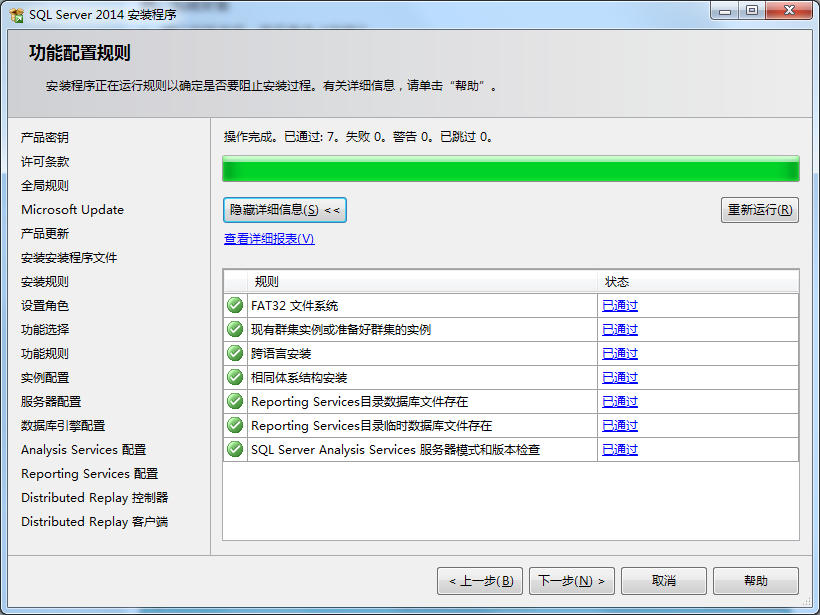820x615 pixels.
Task: Open 已通过 link for Reporting Services目录数据库文件存在
Action: 620,402
